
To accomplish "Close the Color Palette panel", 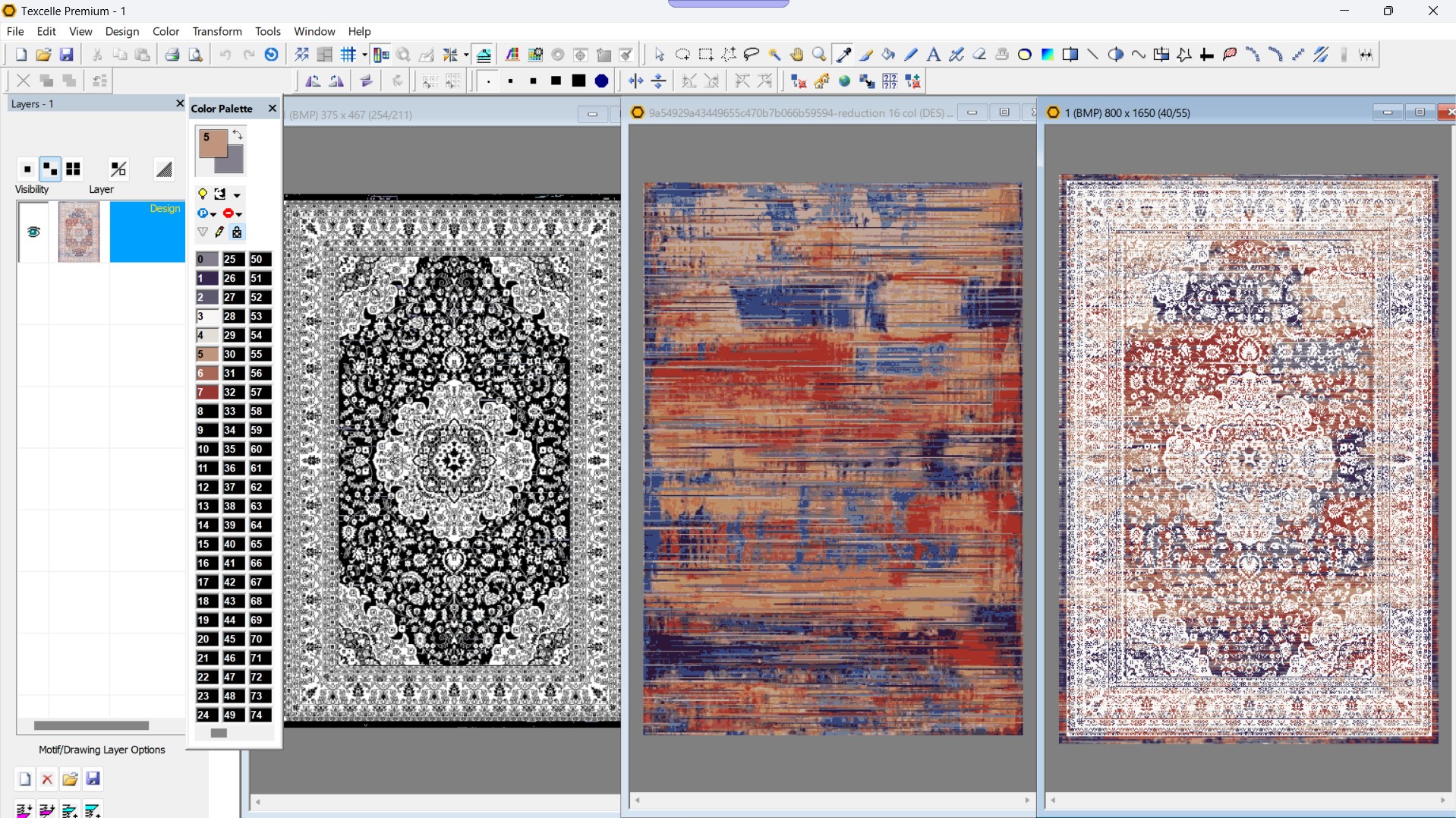I will 273,109.
